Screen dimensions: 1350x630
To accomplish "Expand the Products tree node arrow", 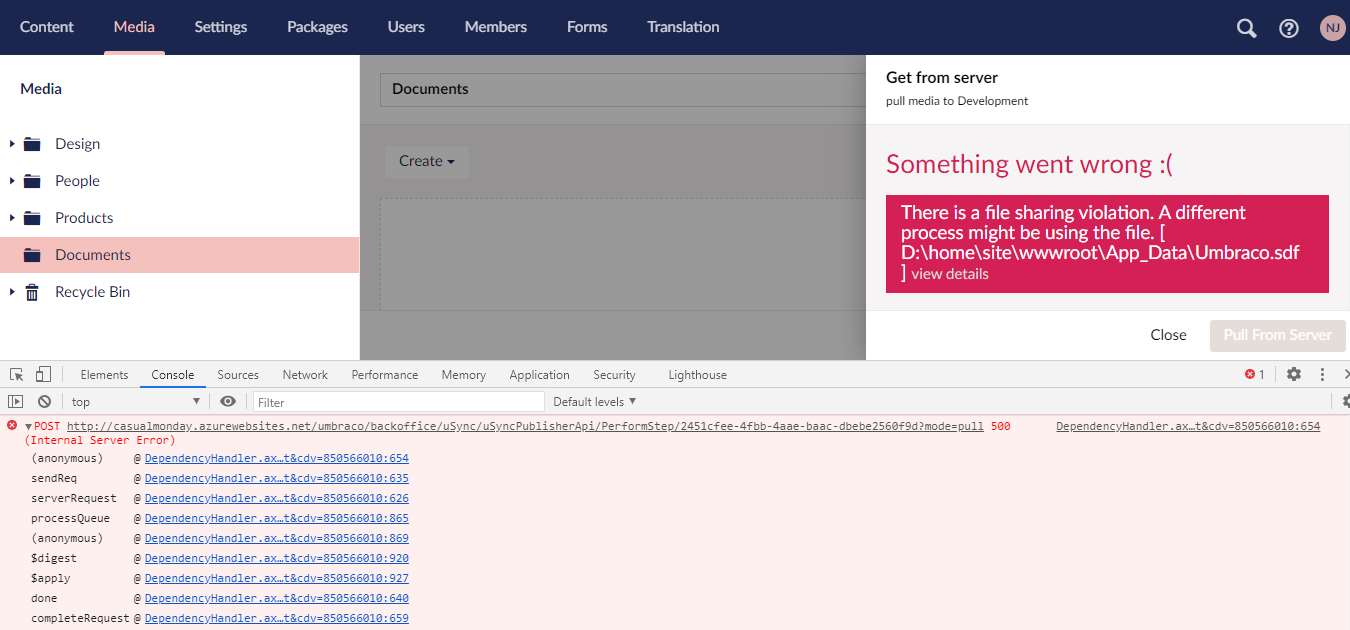I will pyautogui.click(x=12, y=218).
